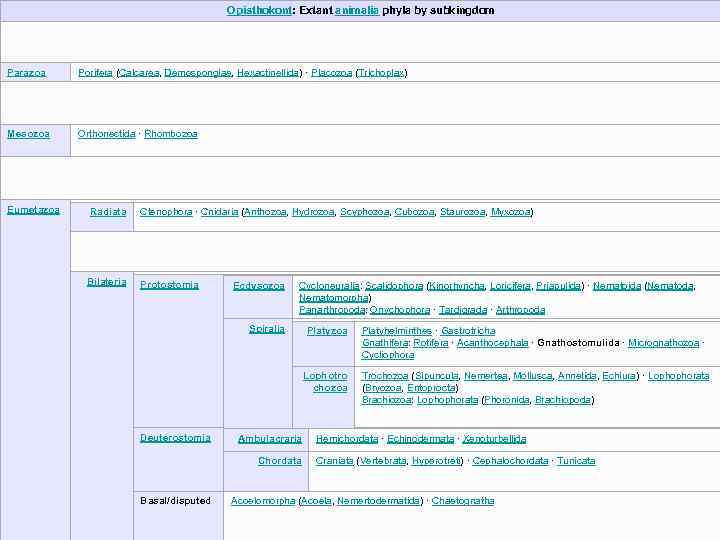Open the Myxozoa link

point(511,212)
